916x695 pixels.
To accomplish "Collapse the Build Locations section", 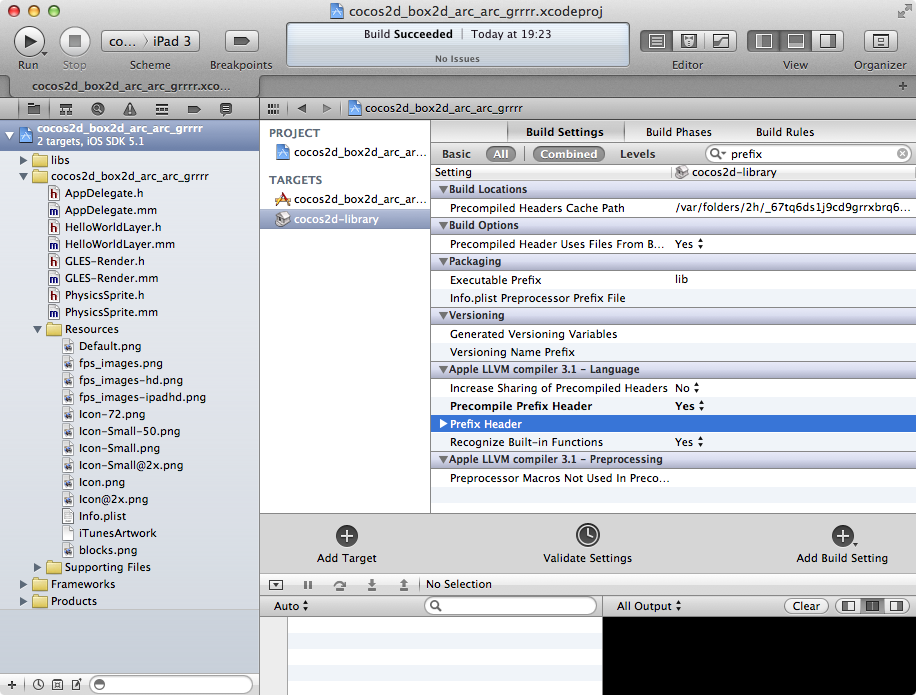I will pyautogui.click(x=443, y=189).
